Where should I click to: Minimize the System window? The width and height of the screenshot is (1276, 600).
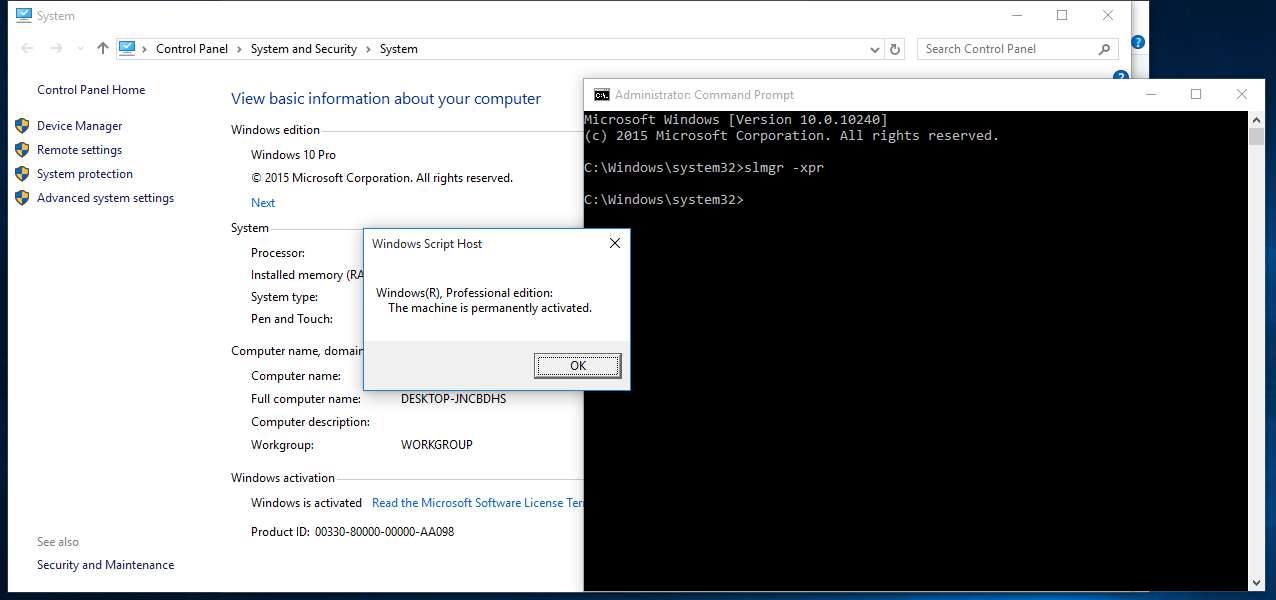tap(1016, 15)
